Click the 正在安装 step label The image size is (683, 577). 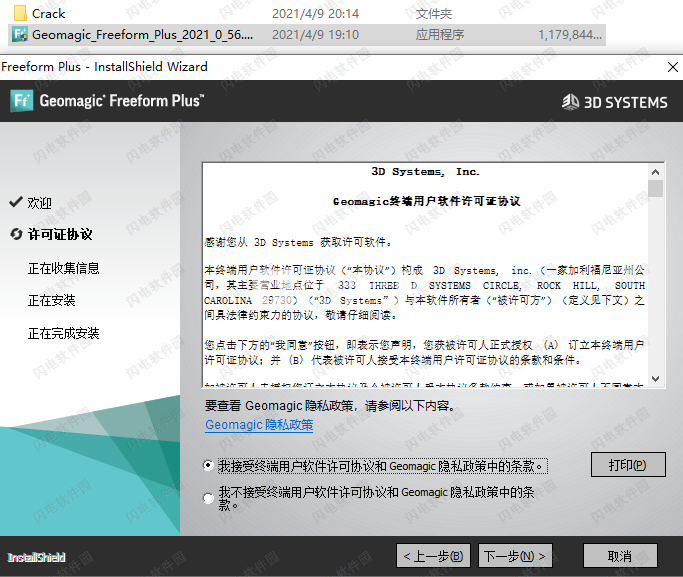(x=51, y=300)
